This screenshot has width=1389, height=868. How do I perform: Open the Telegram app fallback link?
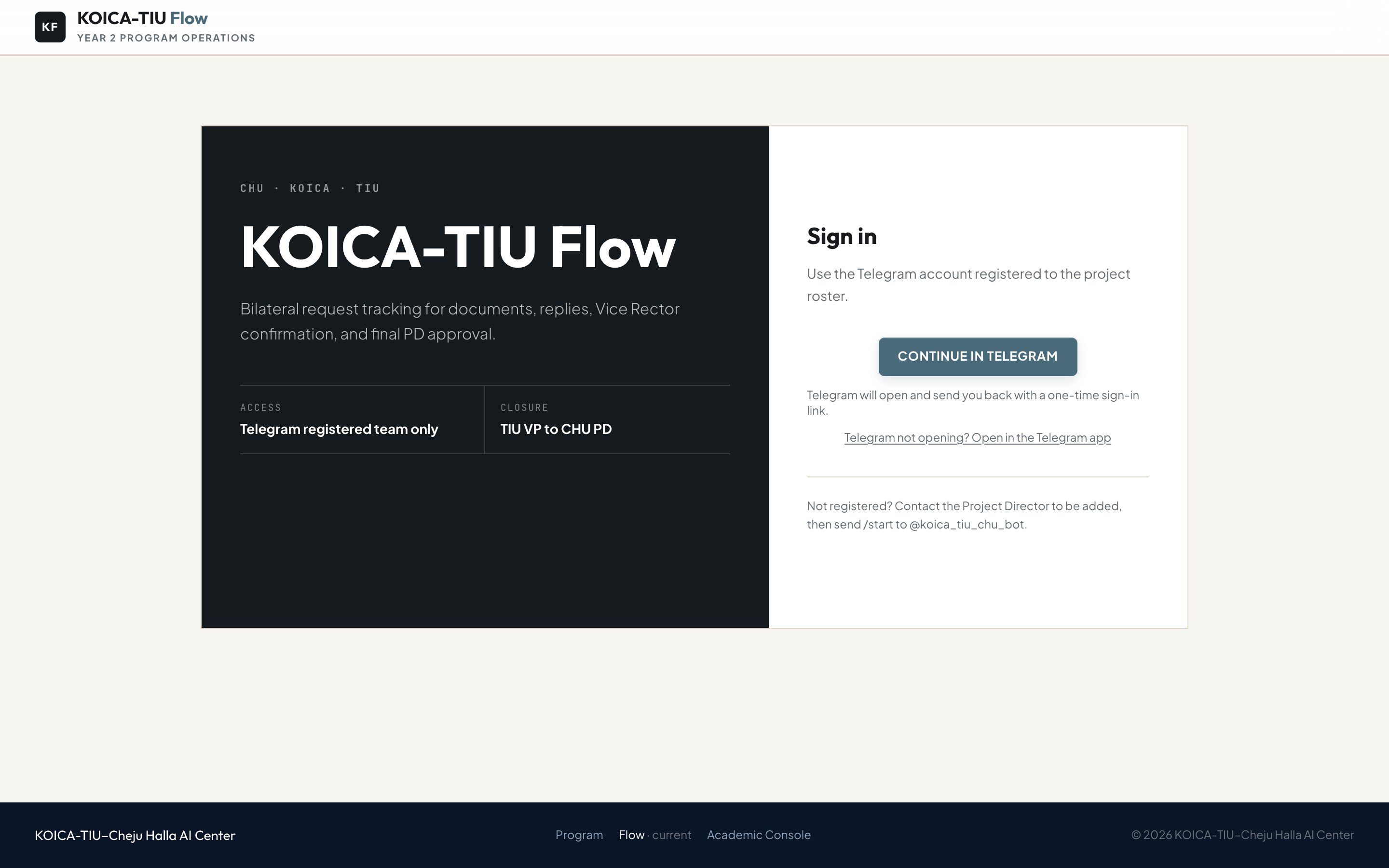tap(978, 437)
